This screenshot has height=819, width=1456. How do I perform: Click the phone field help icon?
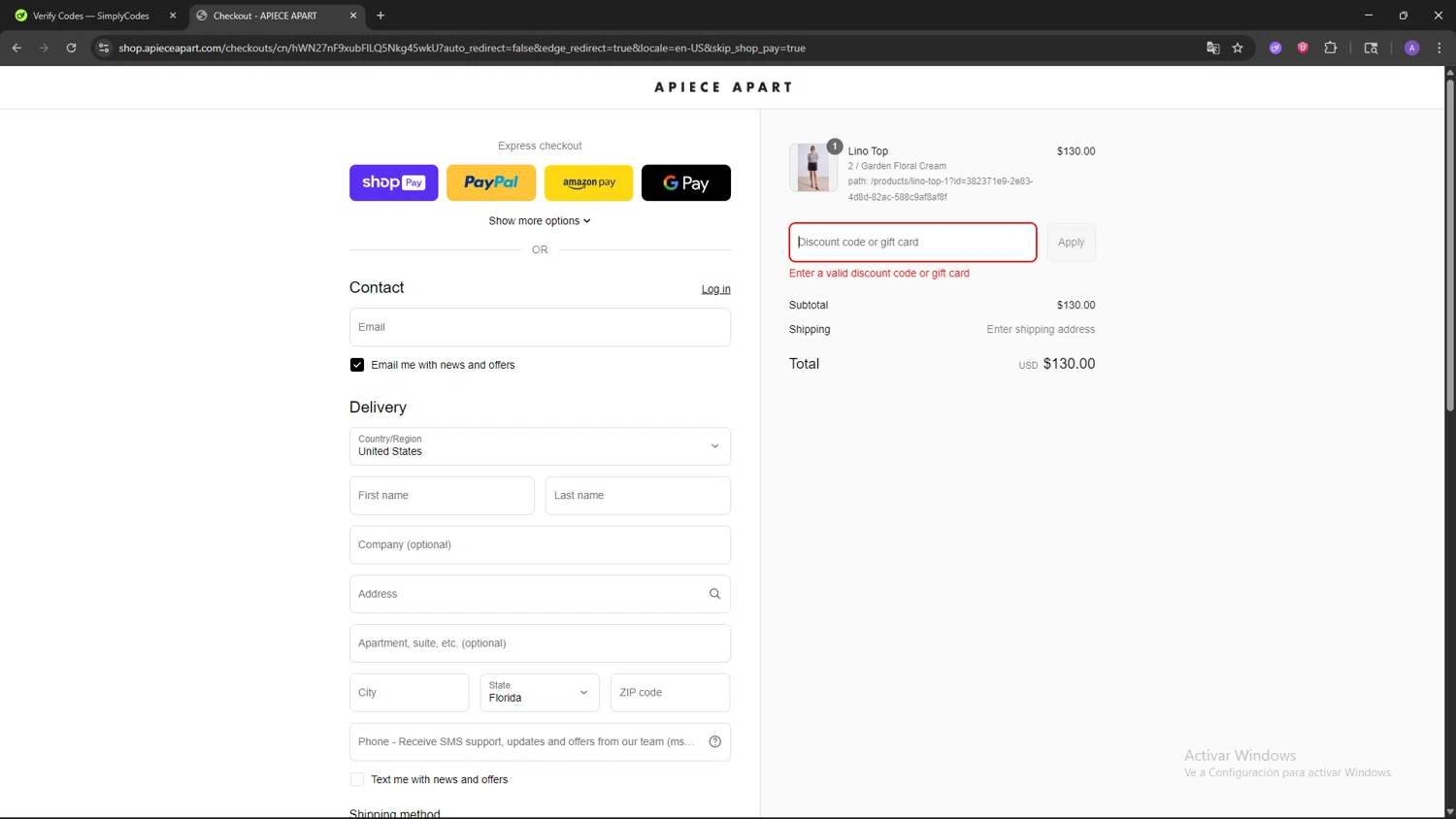click(x=714, y=742)
